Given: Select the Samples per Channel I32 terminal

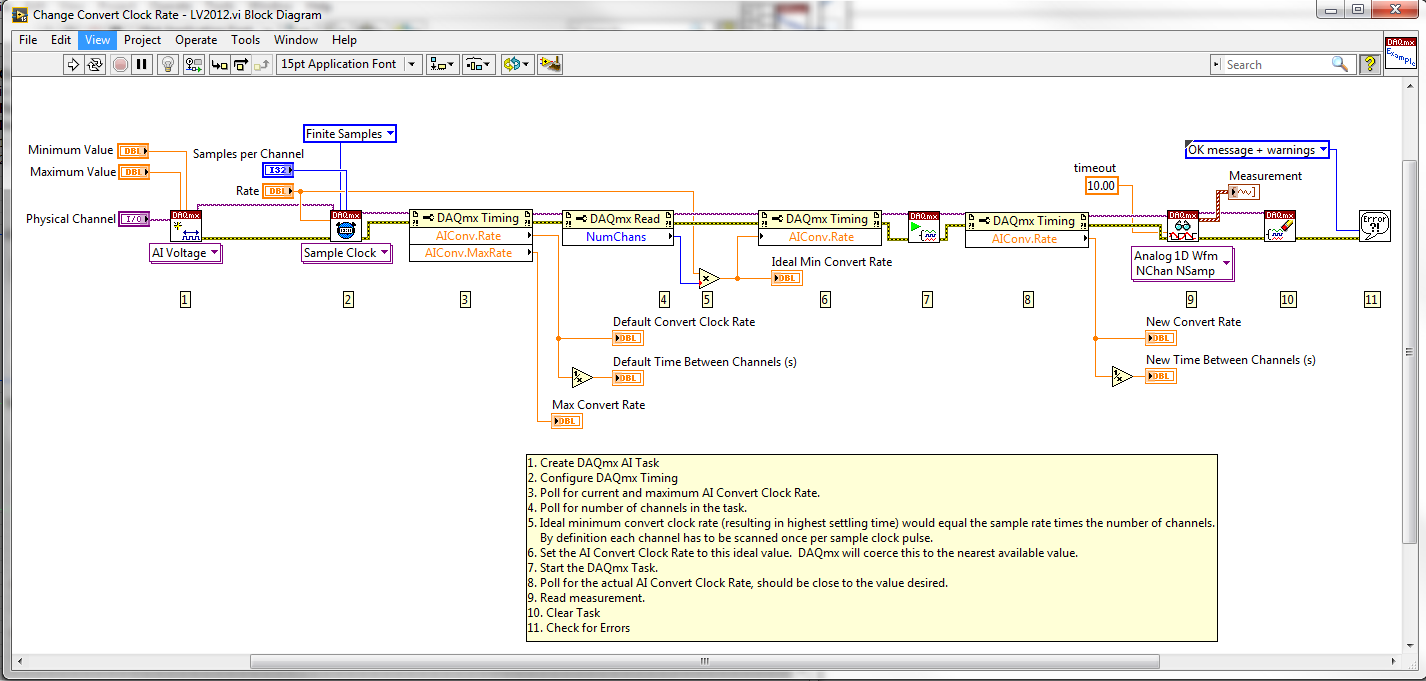Looking at the screenshot, I should 278,170.
